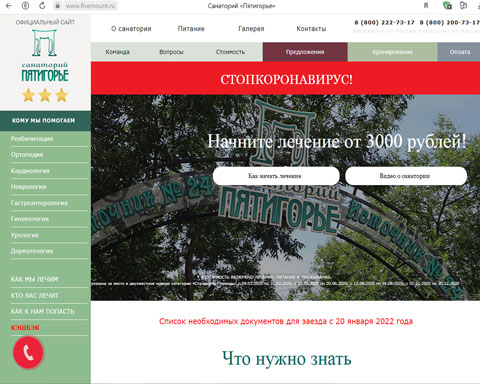Click phone number 8 (800) 222-73-17
480x384 pixels.
coord(384,23)
